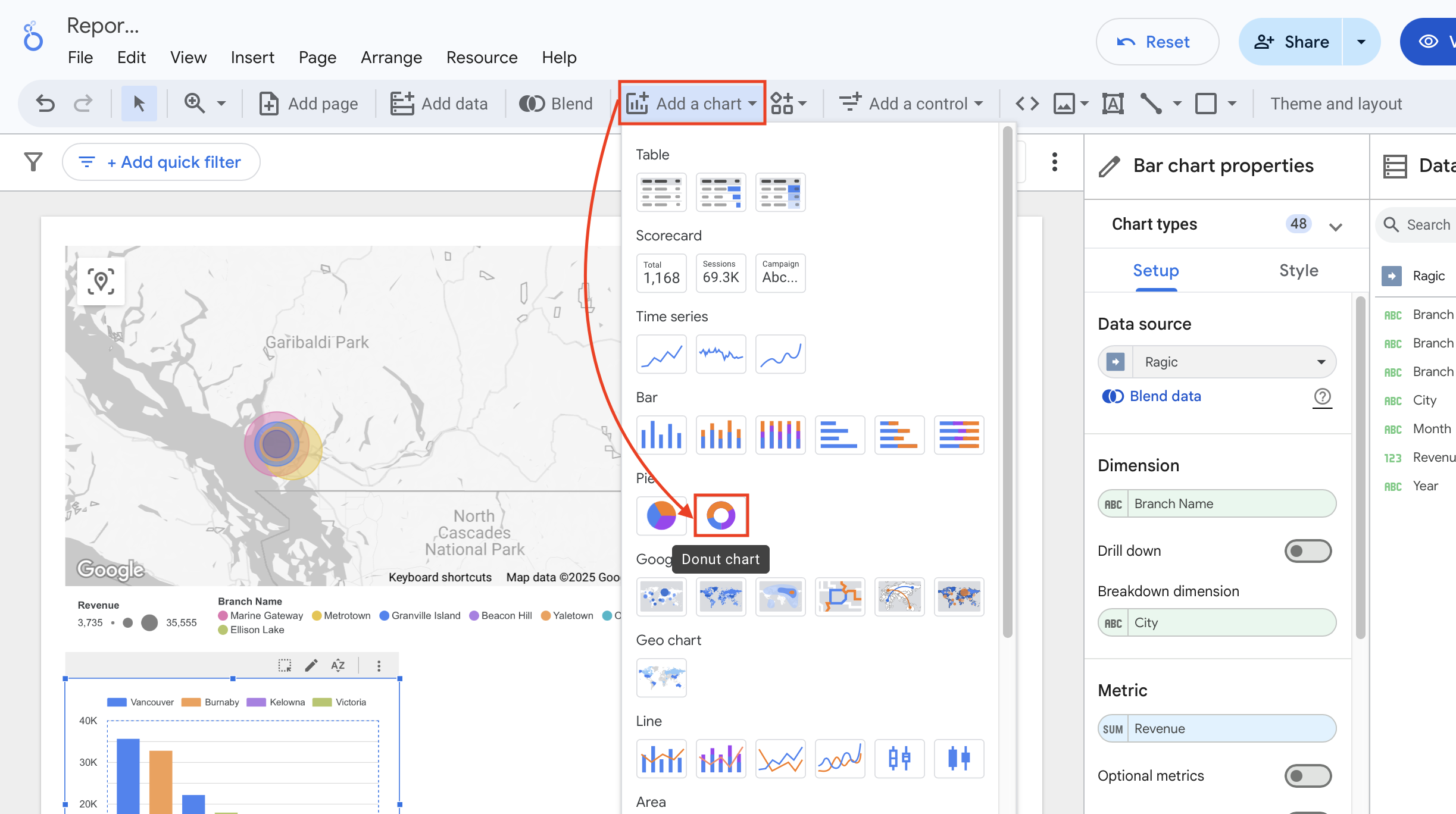Click the undo arrow icon
1456x814 pixels.
point(45,104)
